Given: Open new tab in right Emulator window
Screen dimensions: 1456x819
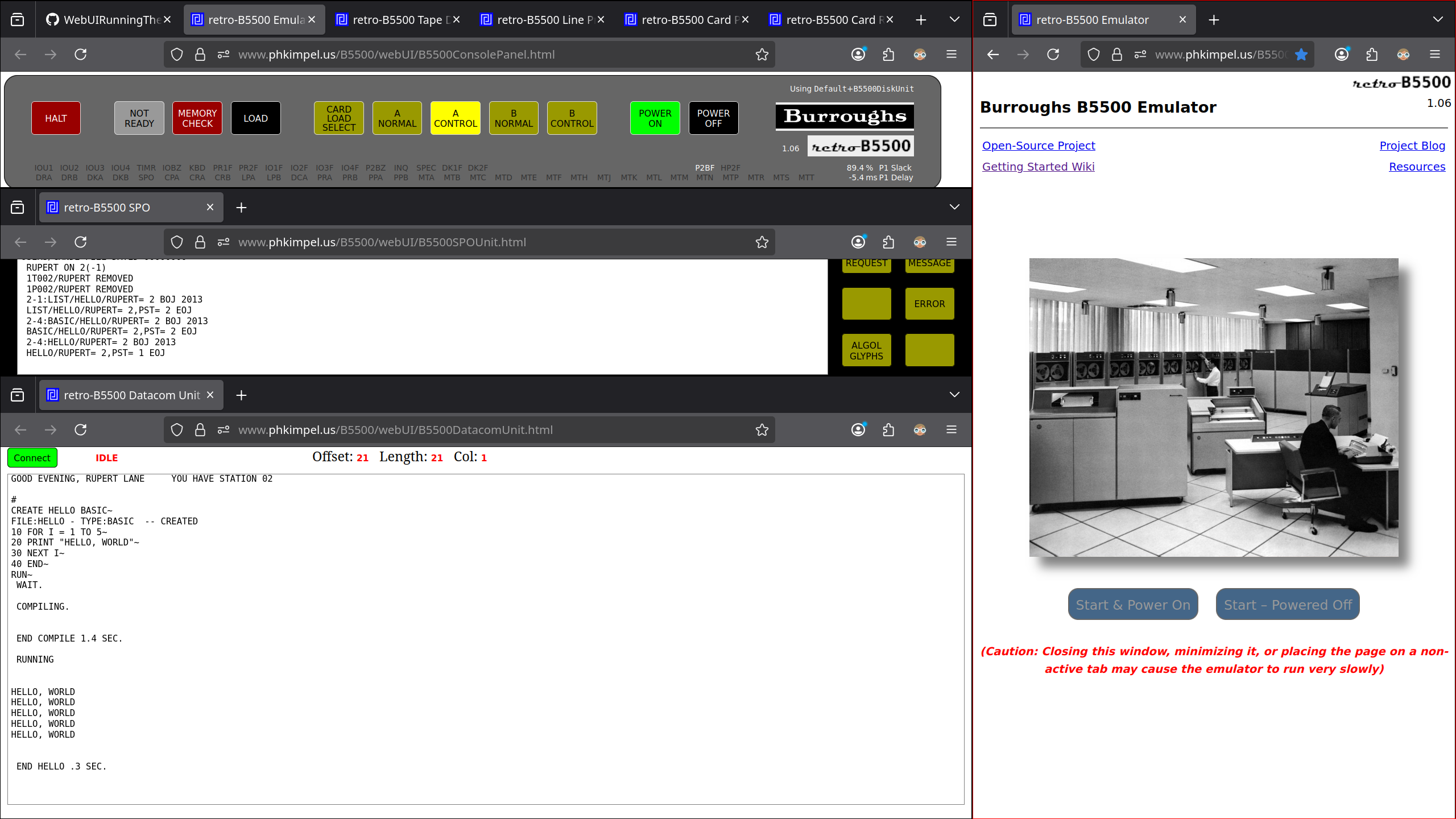Looking at the screenshot, I should 1214,20.
